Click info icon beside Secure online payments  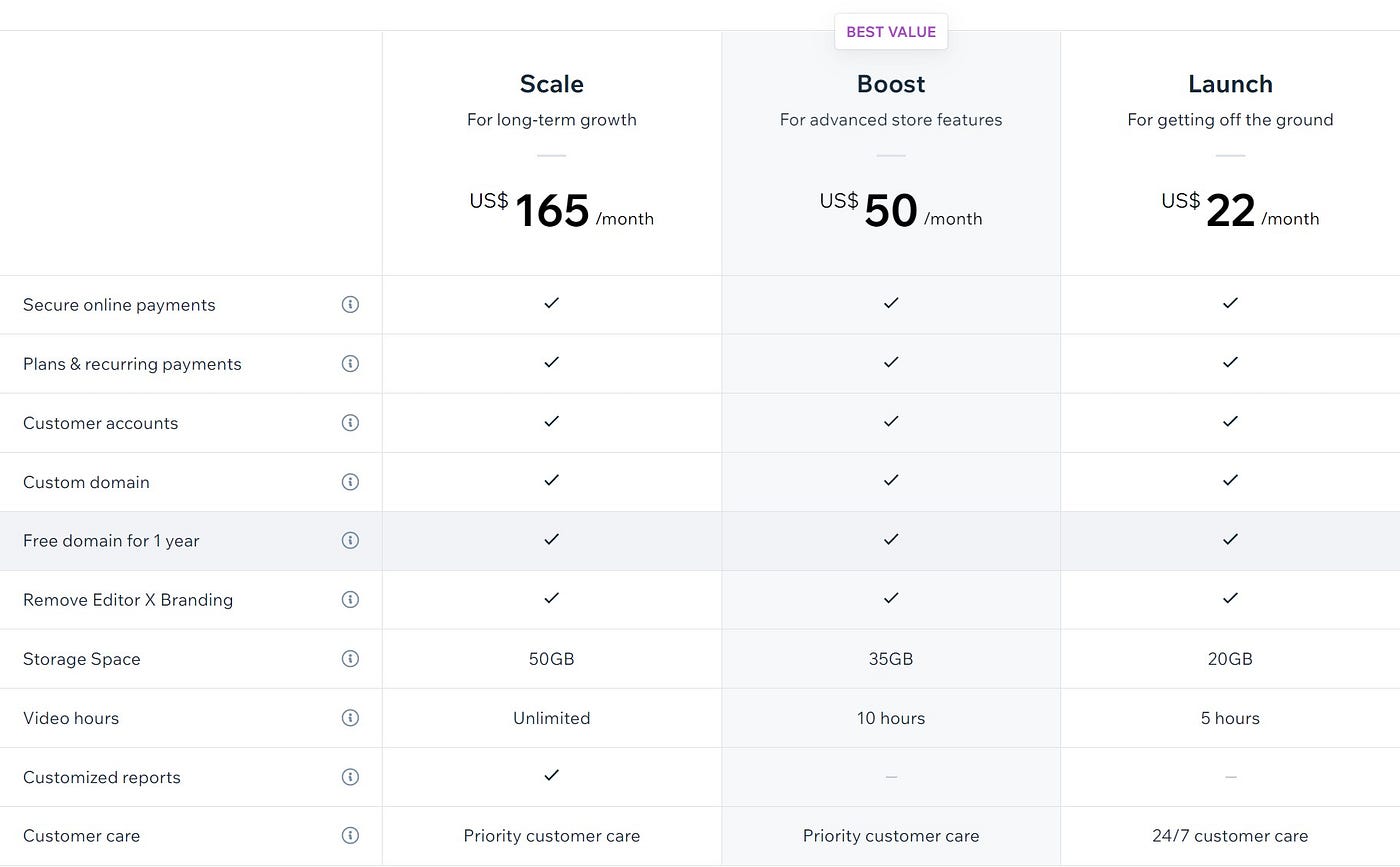(x=350, y=305)
